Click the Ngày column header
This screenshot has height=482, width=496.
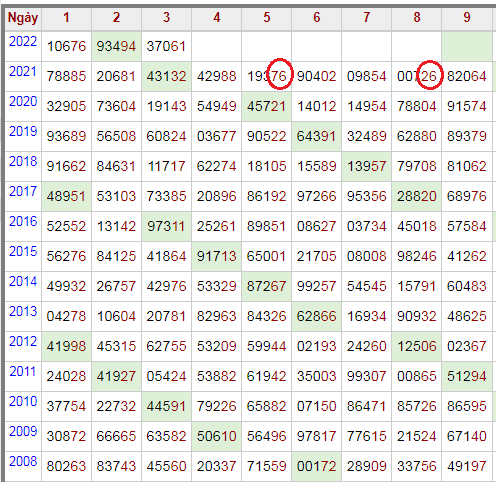pyautogui.click(x=23, y=18)
